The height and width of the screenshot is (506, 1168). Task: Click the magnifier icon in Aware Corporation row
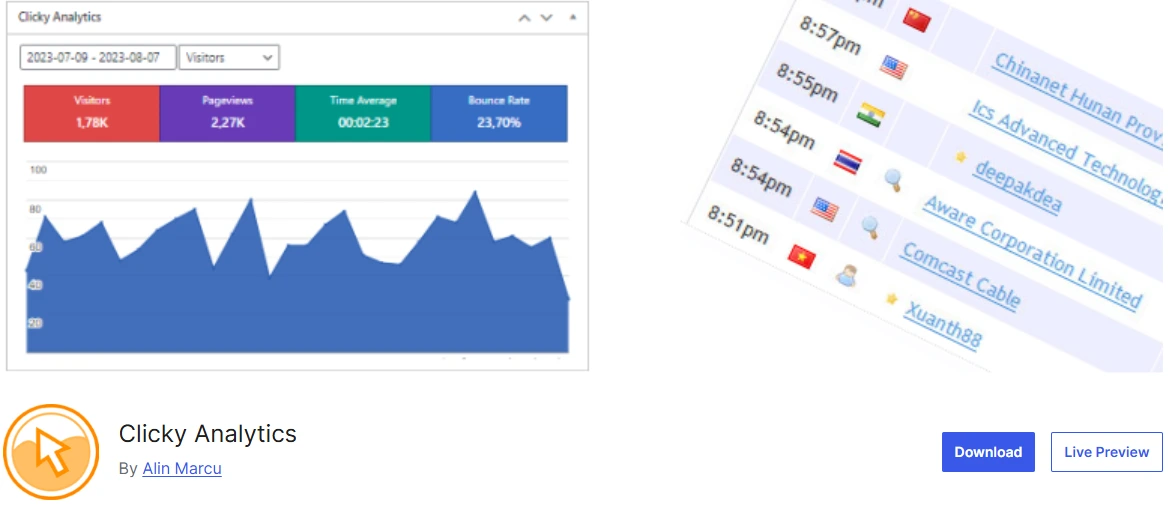[892, 180]
